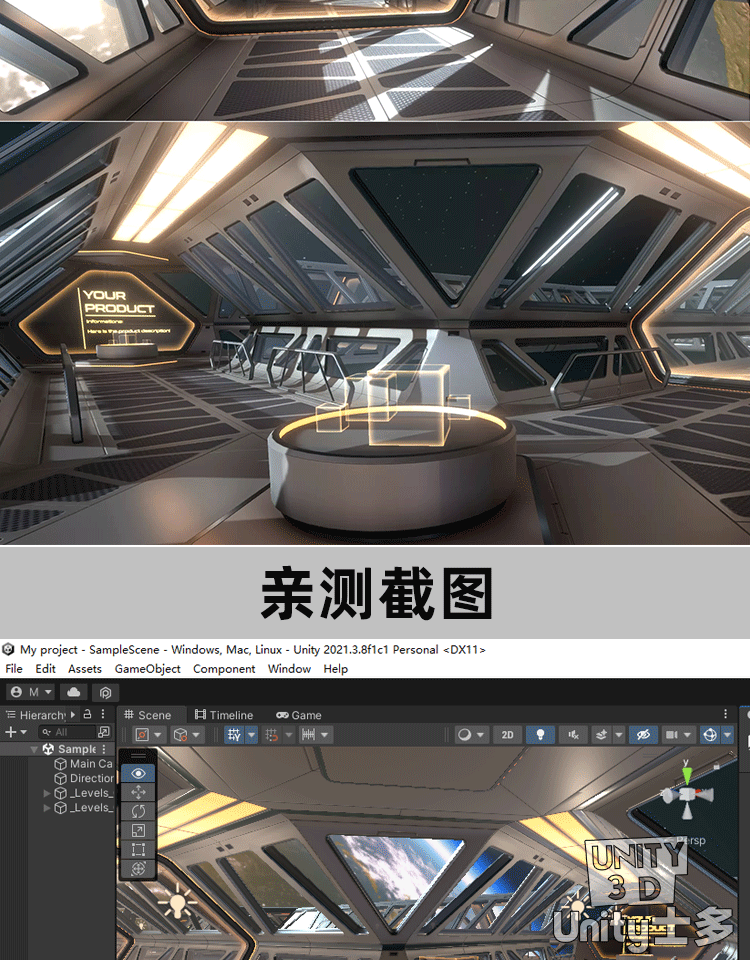Add a new object with plus button
The image size is (750, 960).
16,732
